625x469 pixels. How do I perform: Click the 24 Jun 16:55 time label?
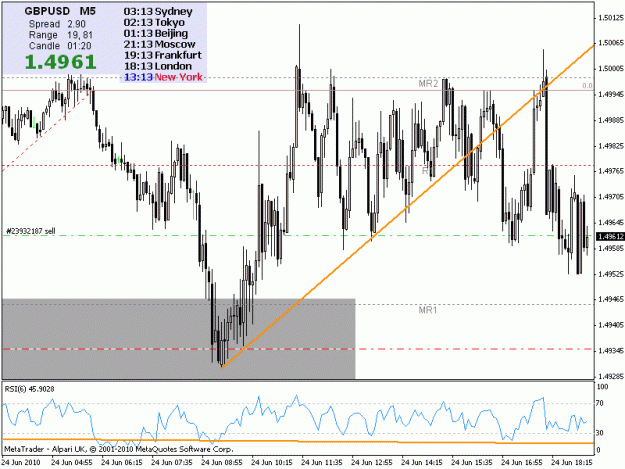tap(522, 462)
